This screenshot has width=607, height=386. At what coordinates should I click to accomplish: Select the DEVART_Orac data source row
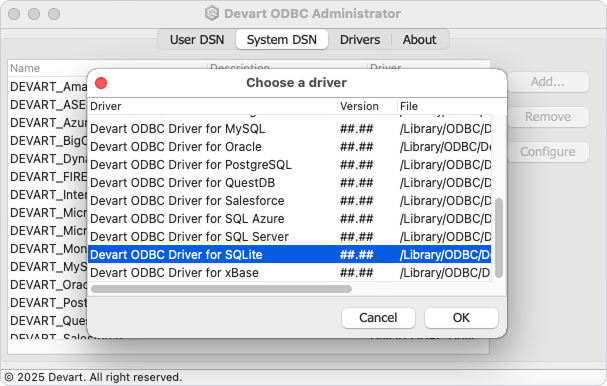(48, 285)
